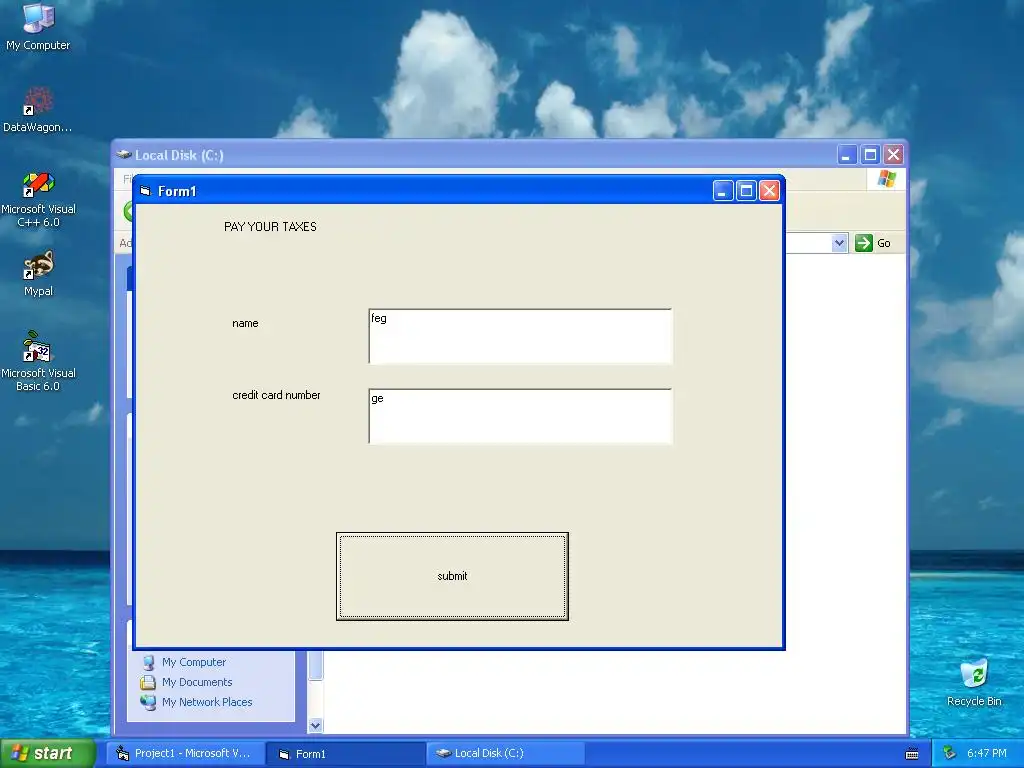Screen dimensions: 1024x768
Task: Open the My Computer link in Other Places
Action: click(194, 662)
